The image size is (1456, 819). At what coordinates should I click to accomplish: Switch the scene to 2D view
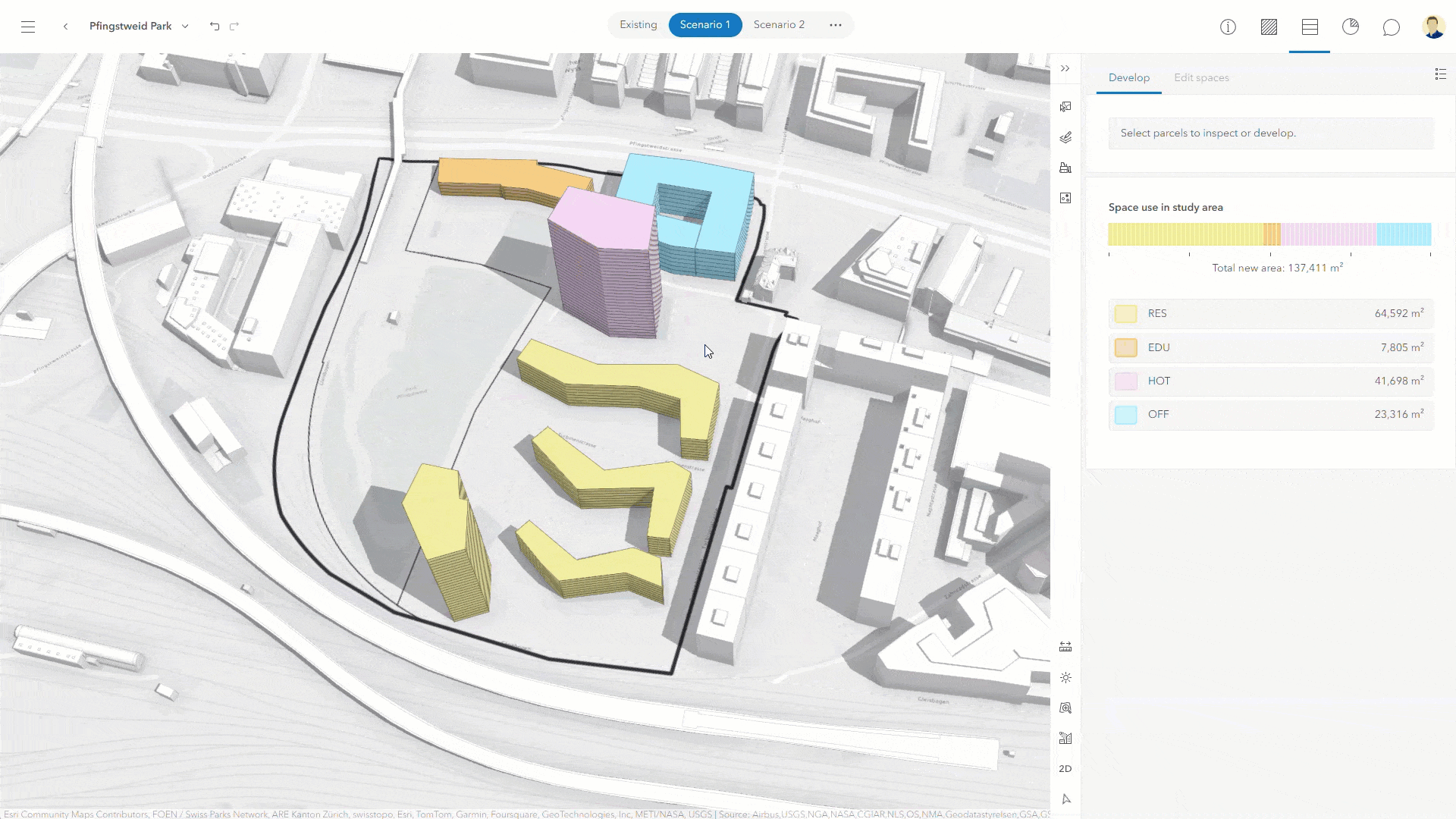pos(1065,768)
